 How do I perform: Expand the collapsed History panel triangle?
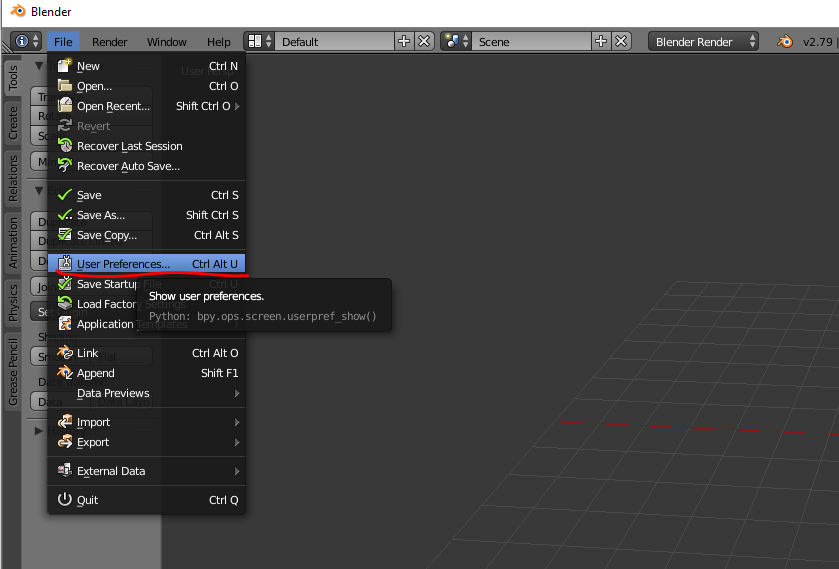[39, 431]
